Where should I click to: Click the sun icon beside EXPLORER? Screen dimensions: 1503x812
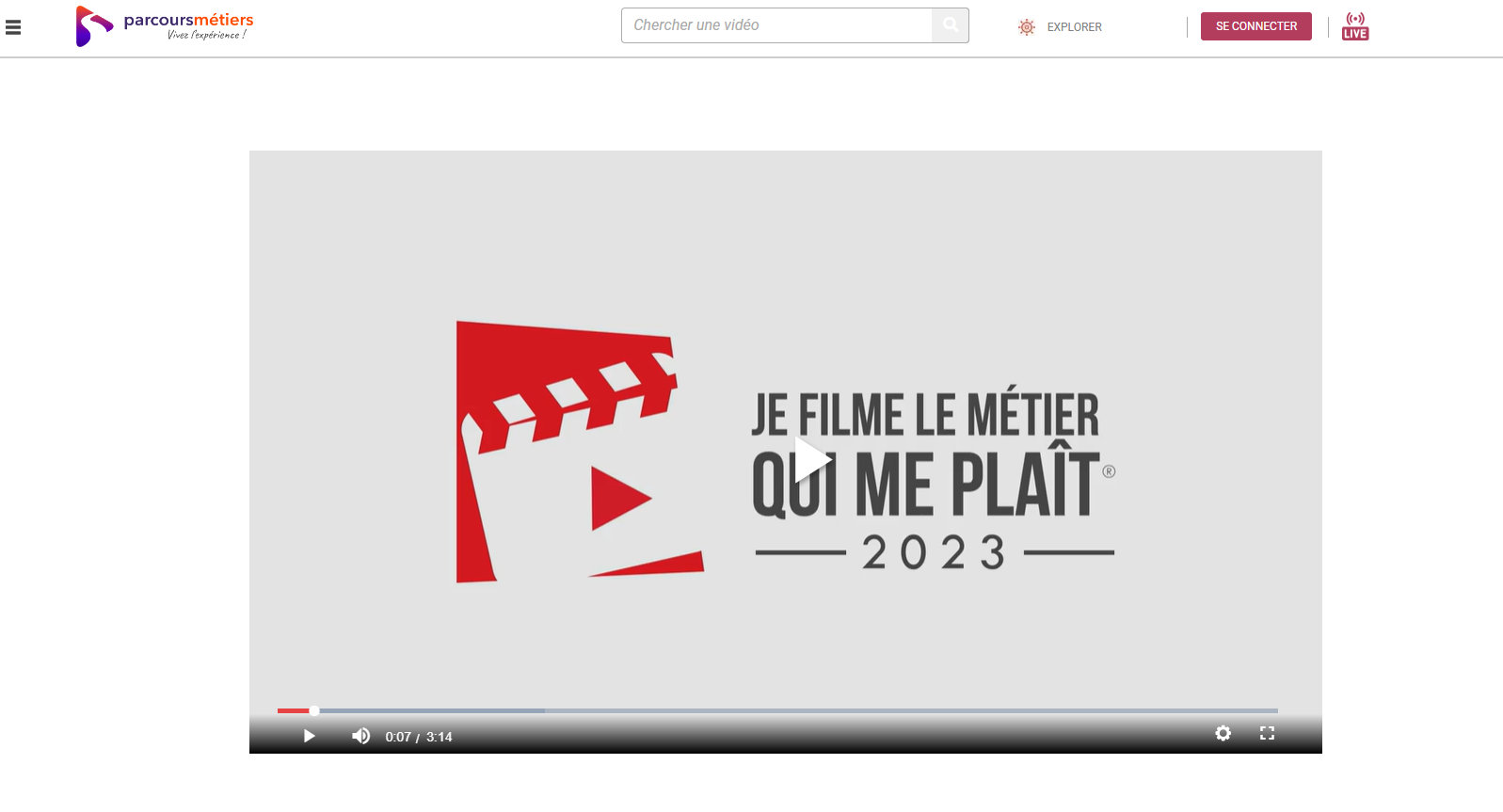pos(1027,27)
